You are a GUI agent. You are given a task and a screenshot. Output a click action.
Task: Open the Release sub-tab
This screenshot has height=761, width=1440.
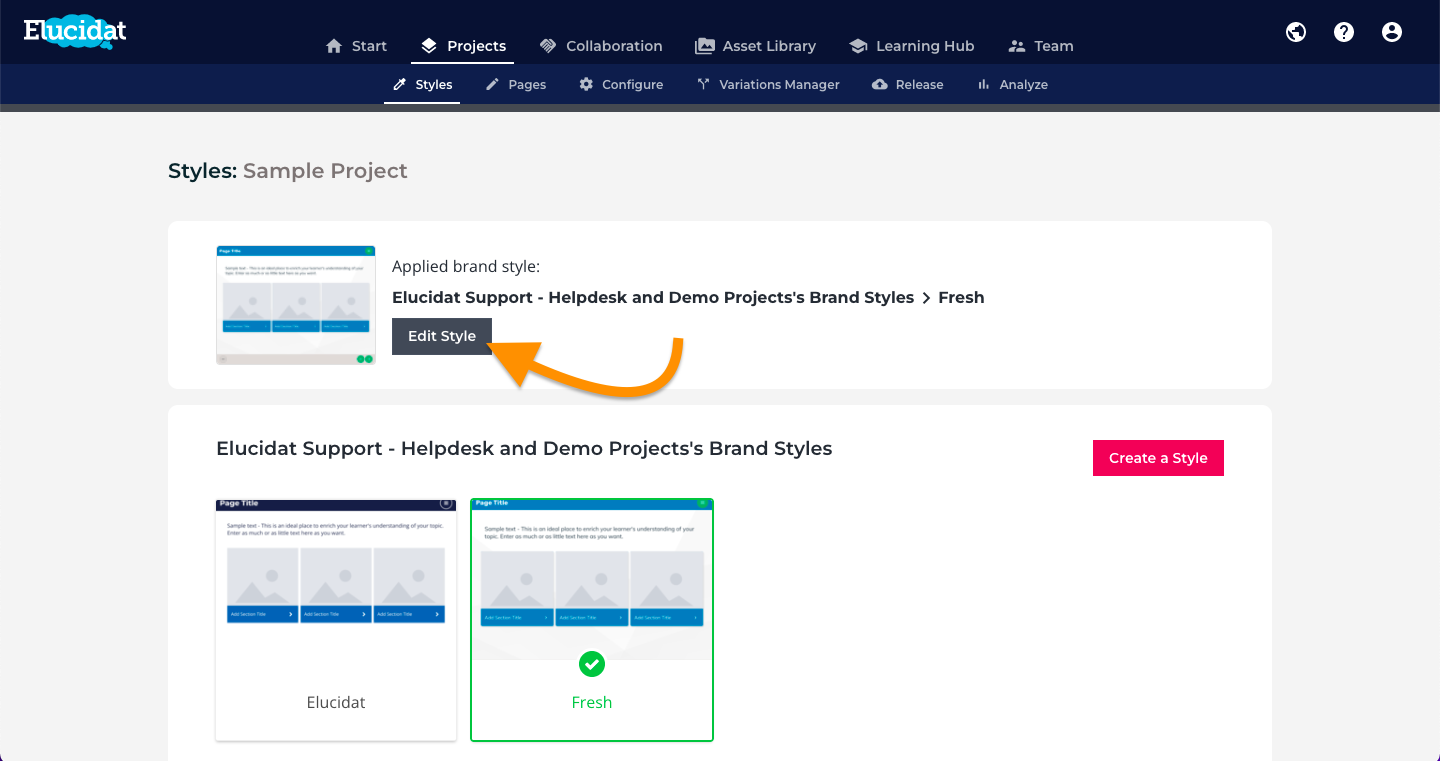[908, 85]
